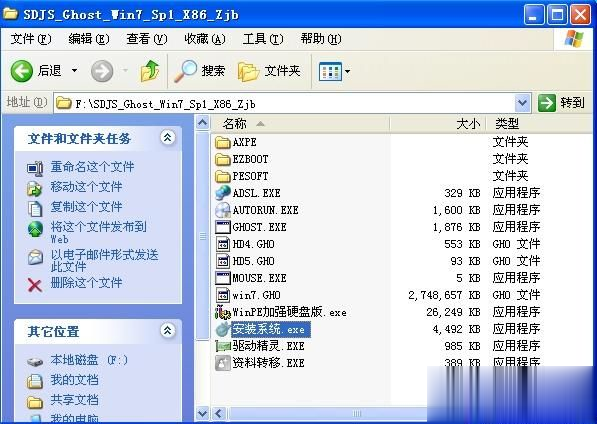Open the Edit (编辑) menu
Screen dimensions: 597x424
tap(89, 39)
